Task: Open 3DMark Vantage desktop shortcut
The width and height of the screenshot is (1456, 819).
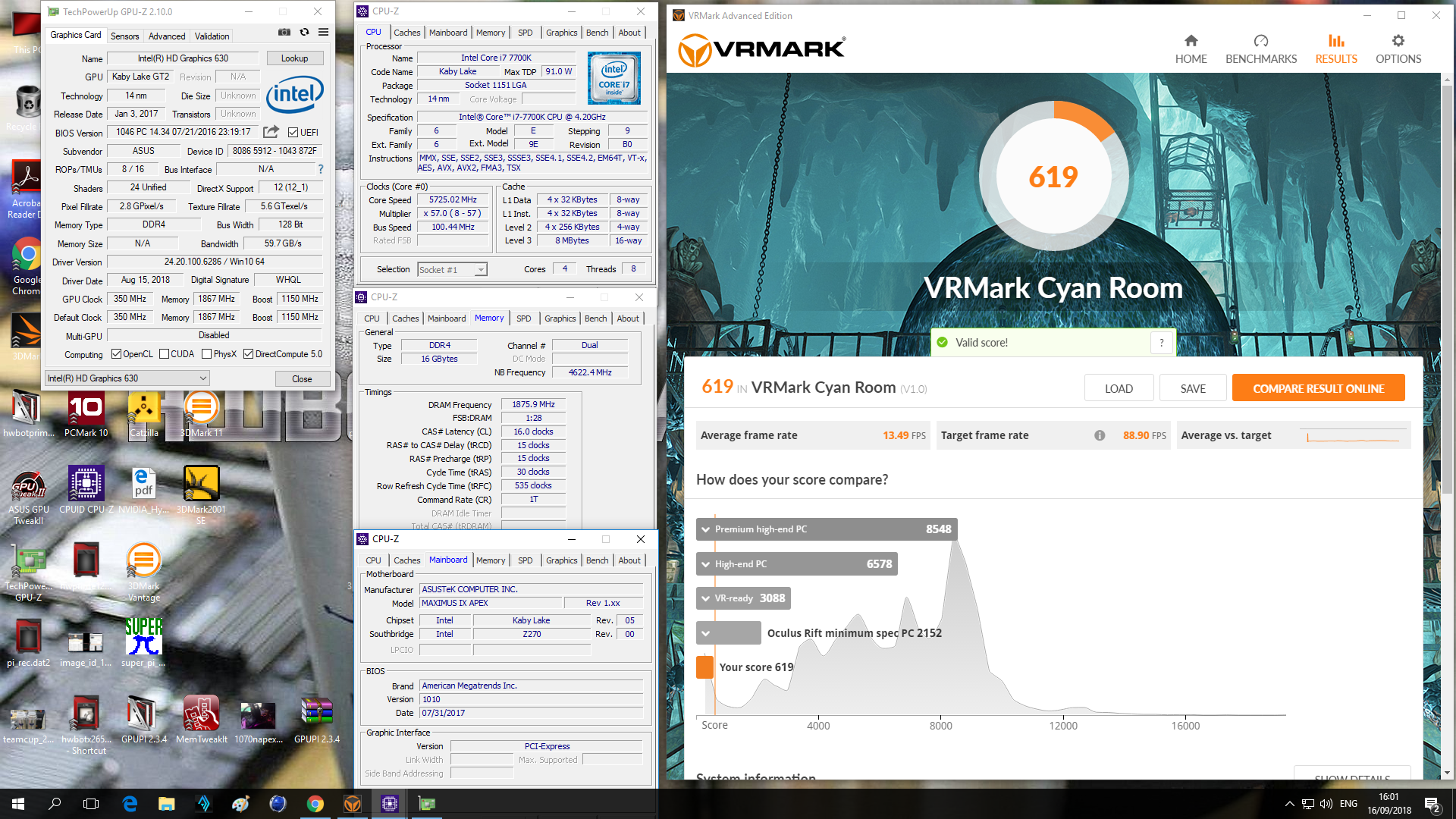Action: coord(143,573)
